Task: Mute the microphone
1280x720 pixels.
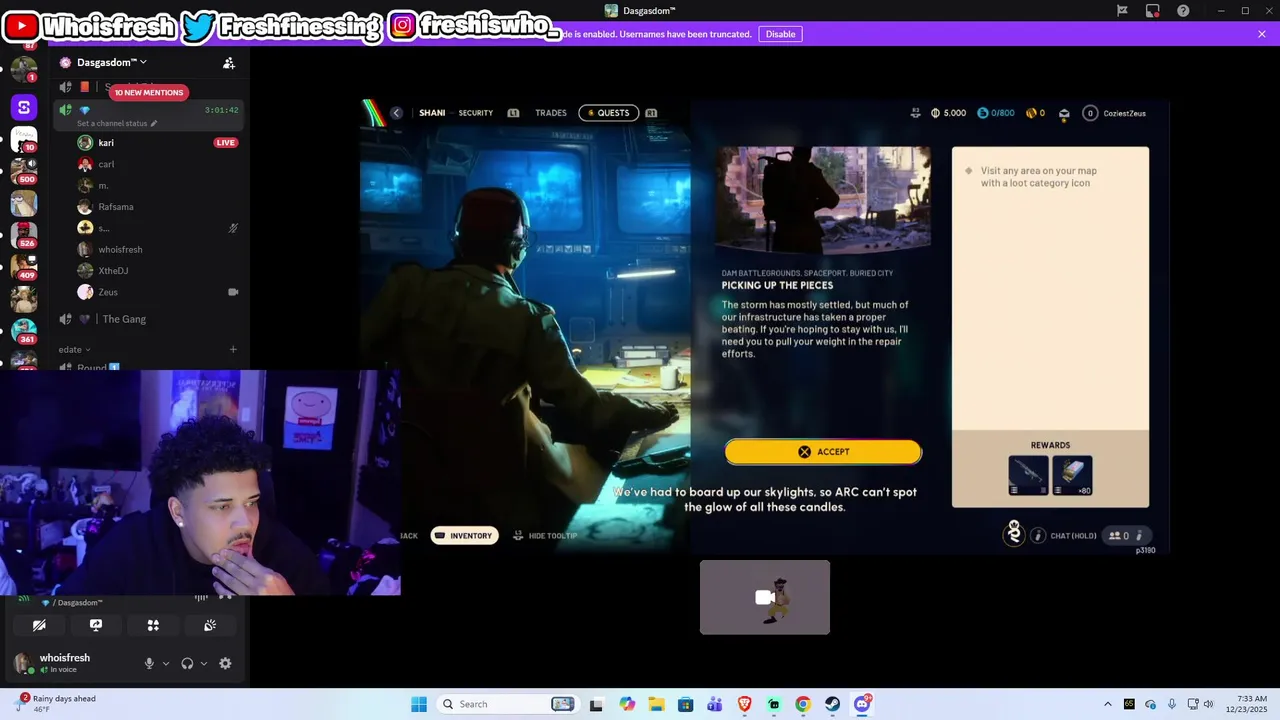Action: tap(149, 663)
